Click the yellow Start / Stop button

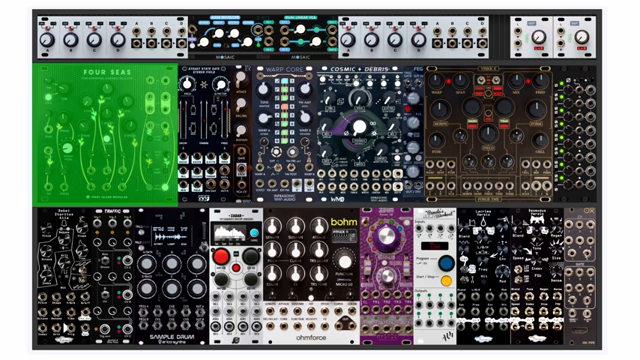[446, 281]
